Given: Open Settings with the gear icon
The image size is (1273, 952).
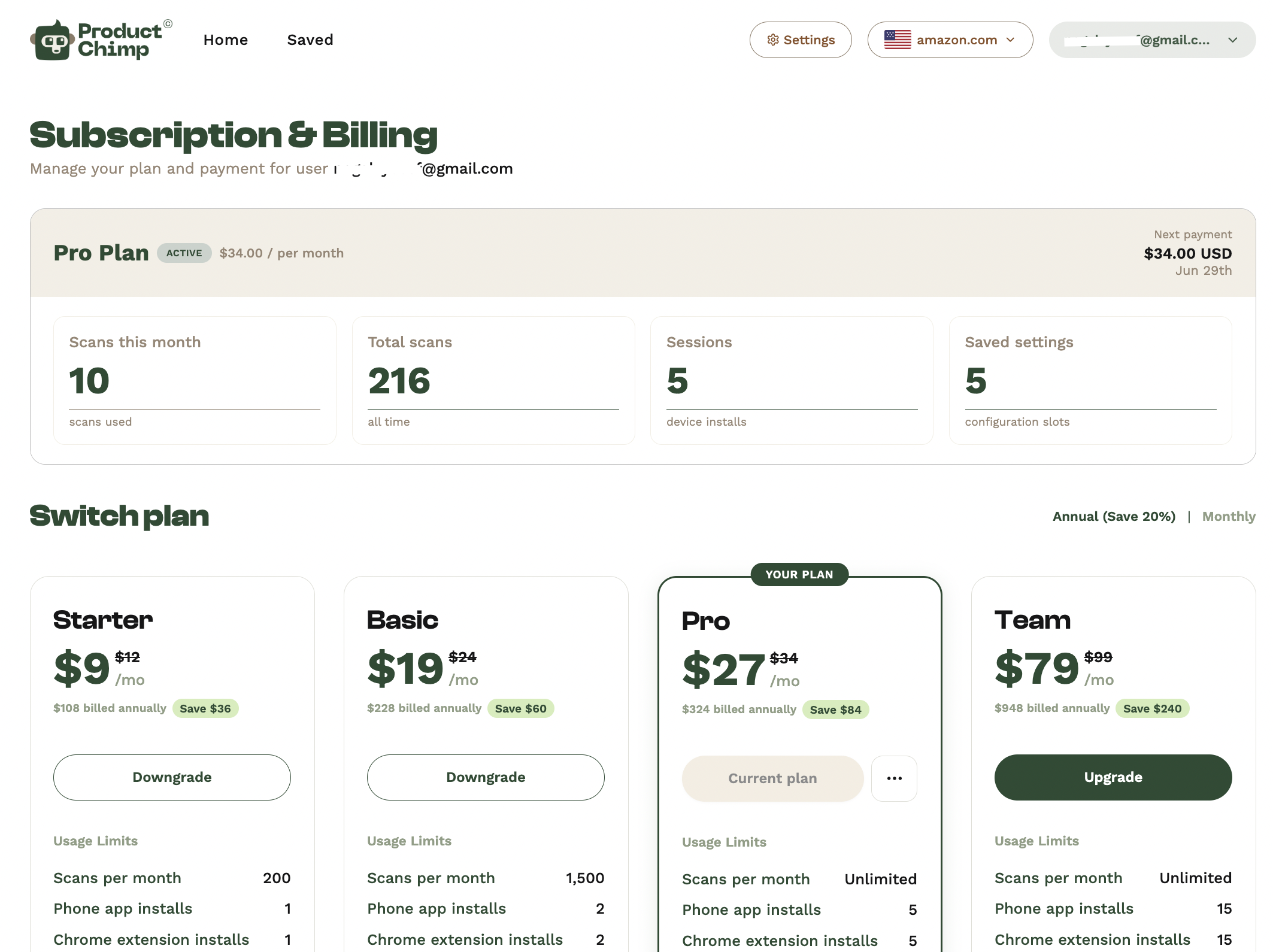Looking at the screenshot, I should pyautogui.click(x=801, y=40).
